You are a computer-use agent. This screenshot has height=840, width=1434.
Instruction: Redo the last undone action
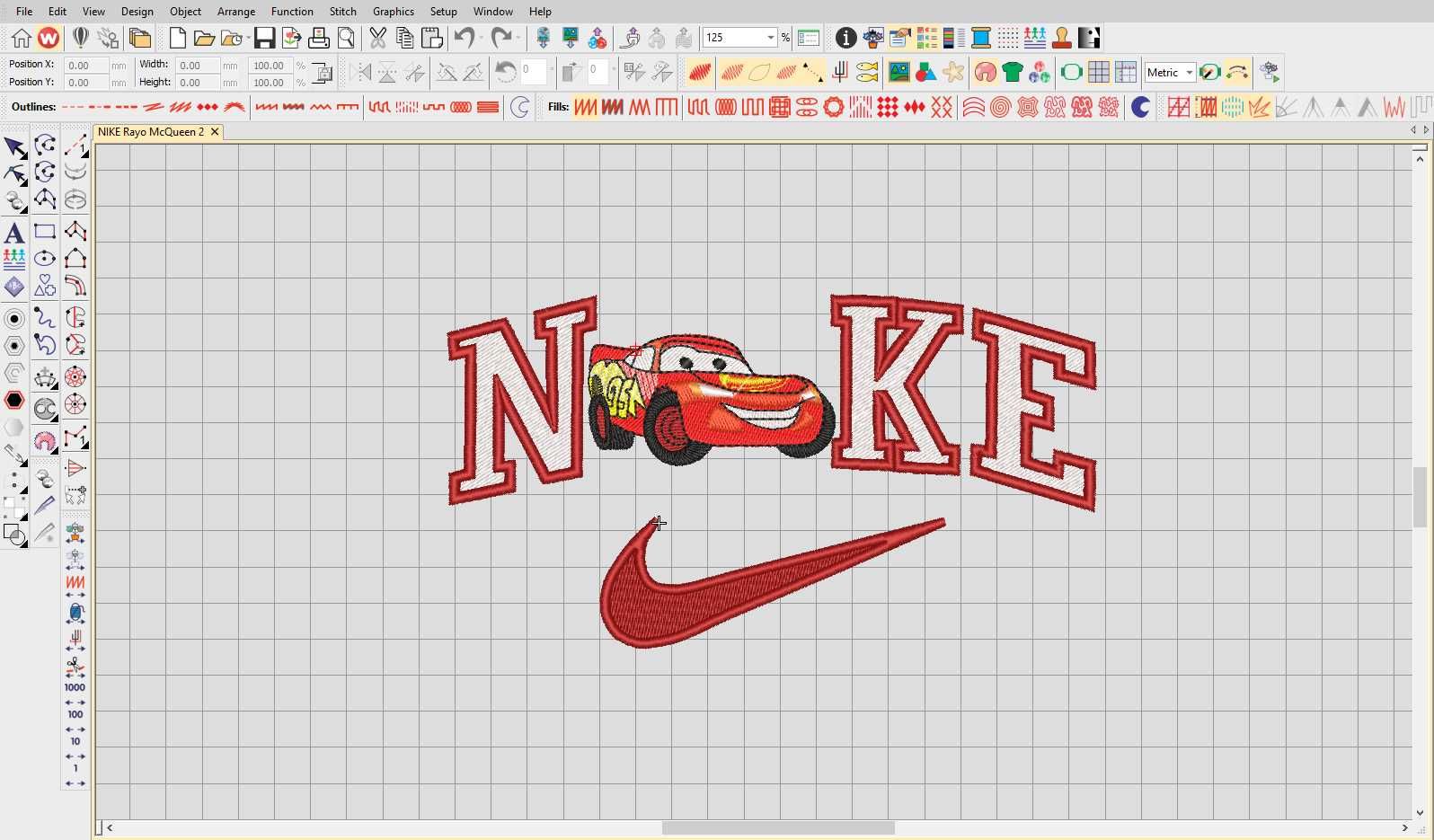(501, 38)
